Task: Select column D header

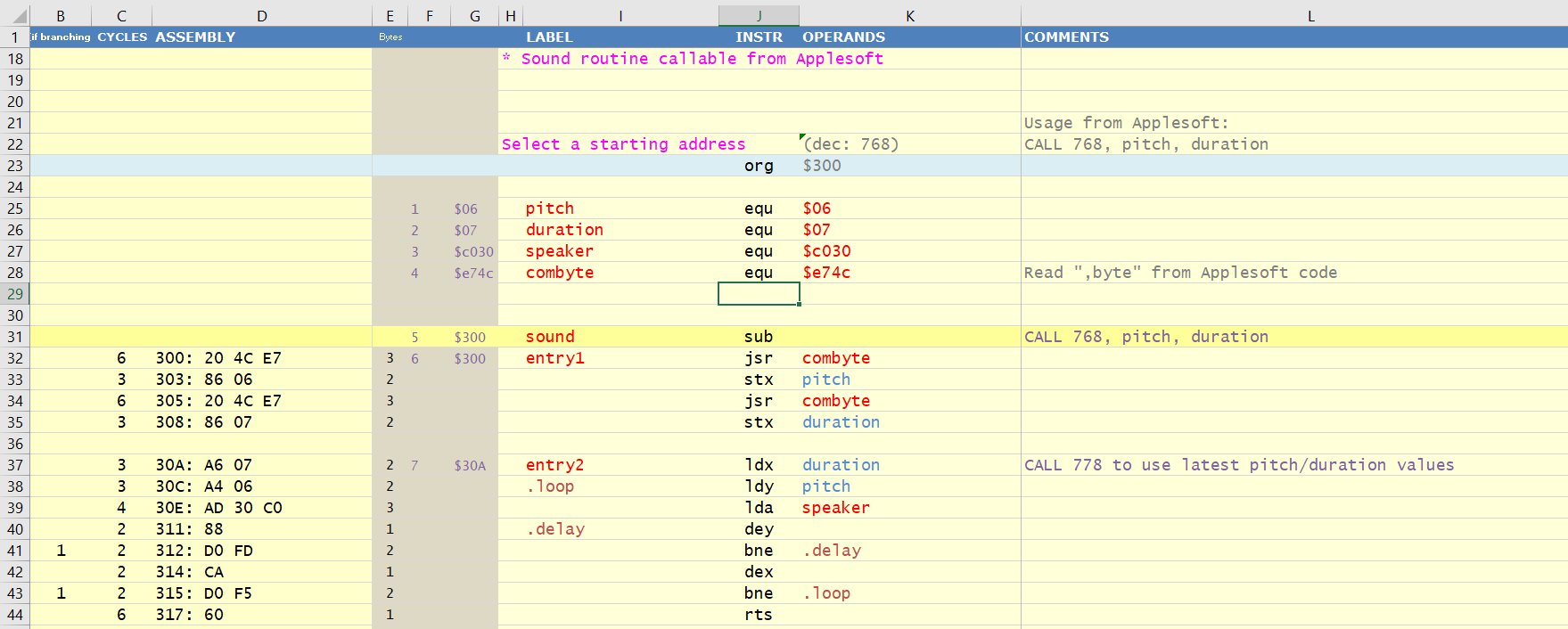Action: (x=261, y=16)
